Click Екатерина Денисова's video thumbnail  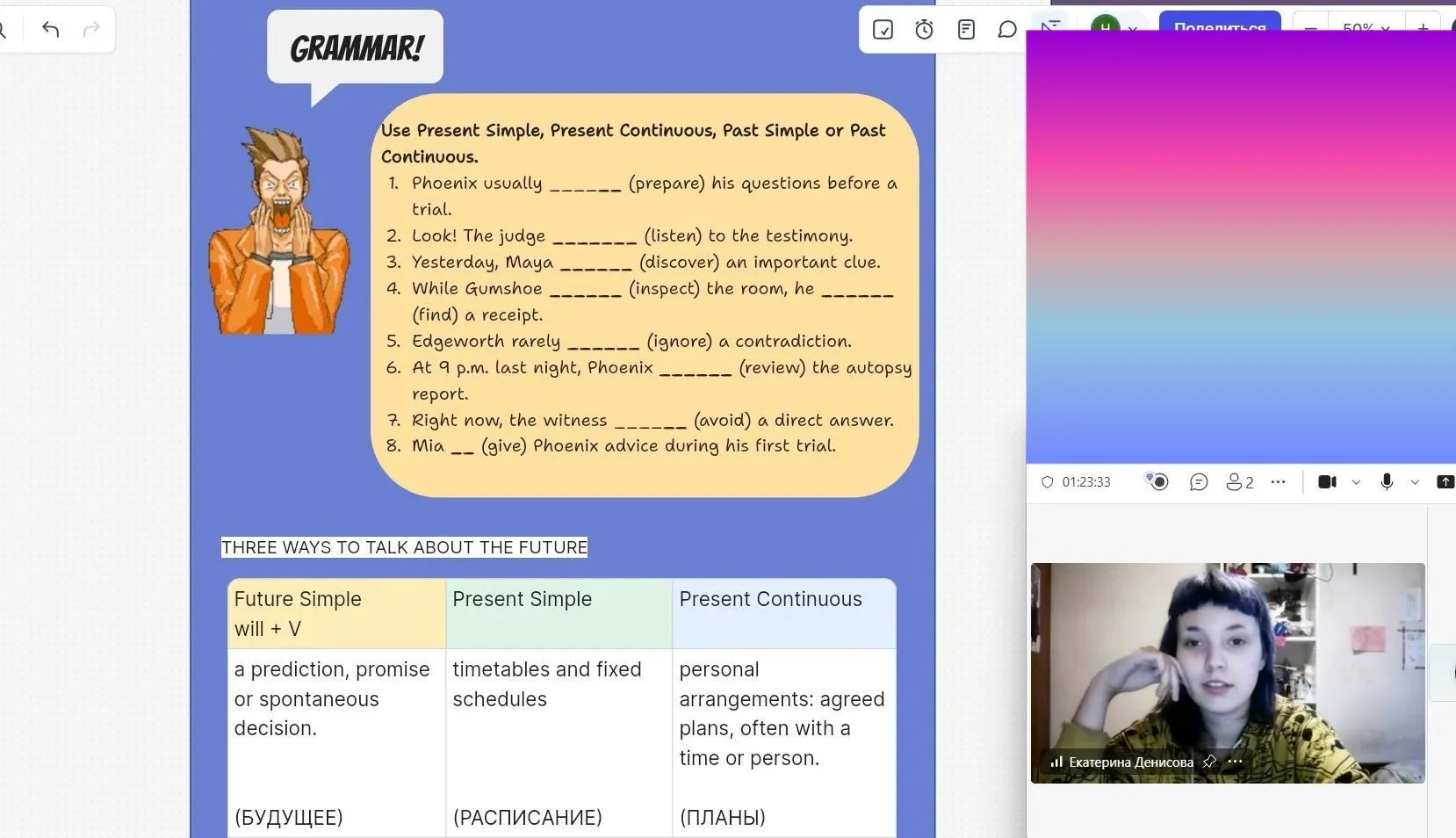point(1228,673)
